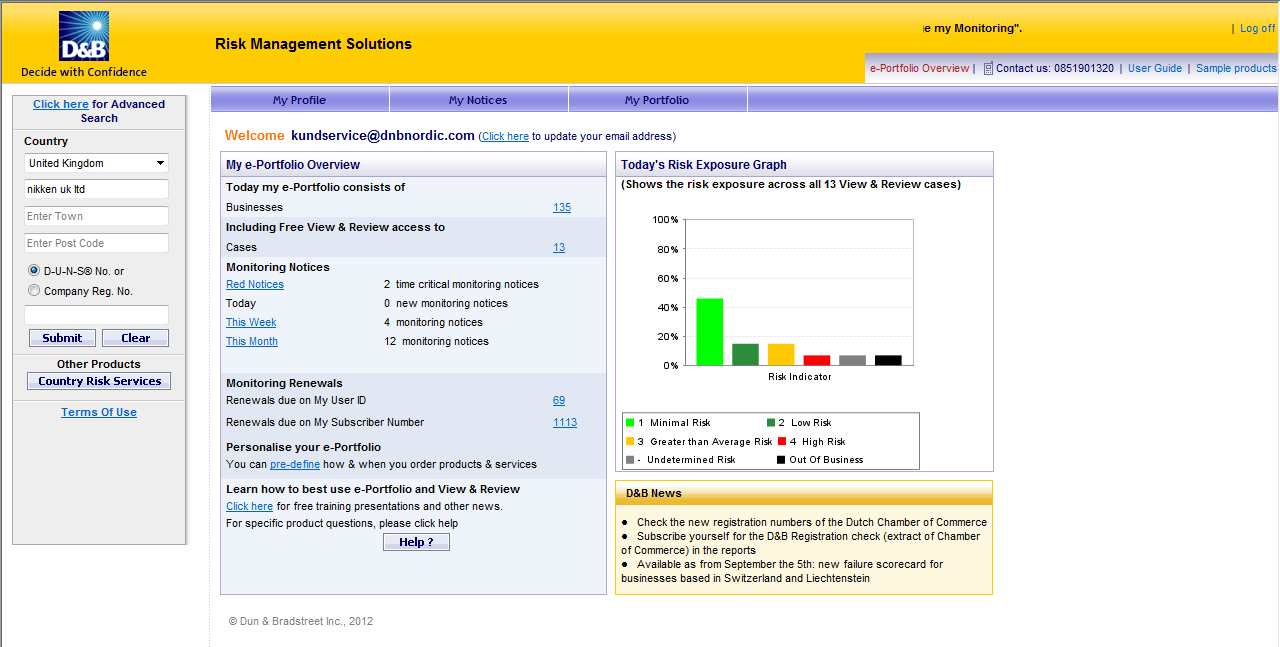The height and width of the screenshot is (647, 1280).
Task: Click 'Contact us: 0851901320' text
Action: click(x=1055, y=68)
